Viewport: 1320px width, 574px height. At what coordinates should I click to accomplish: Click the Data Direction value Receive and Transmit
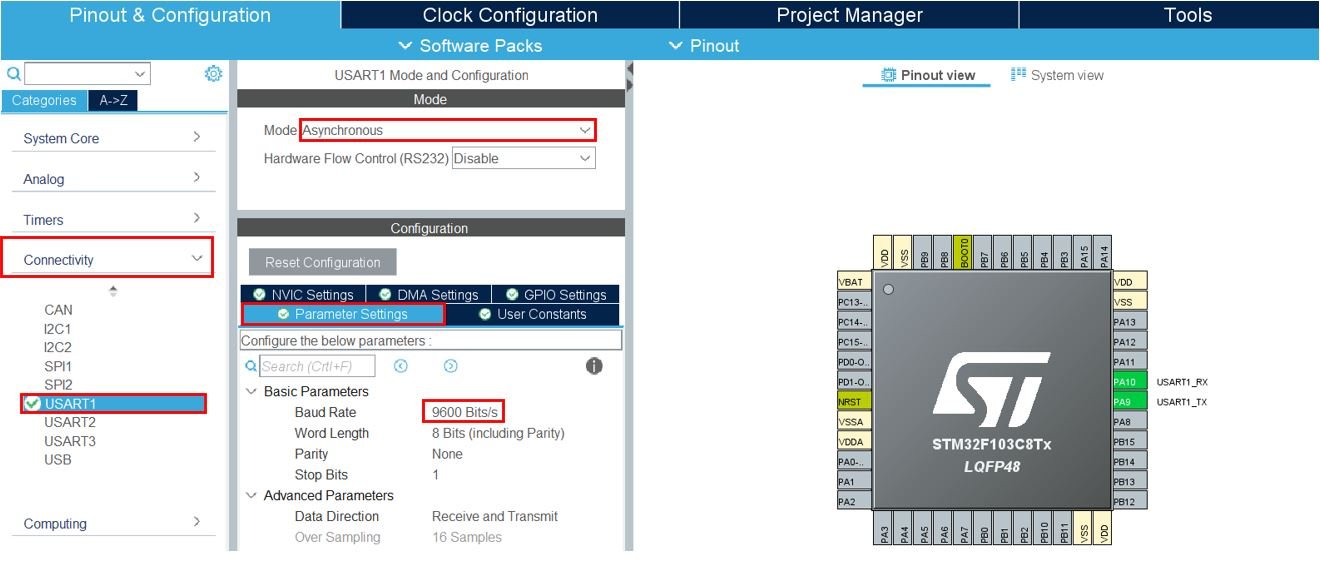coord(495,516)
